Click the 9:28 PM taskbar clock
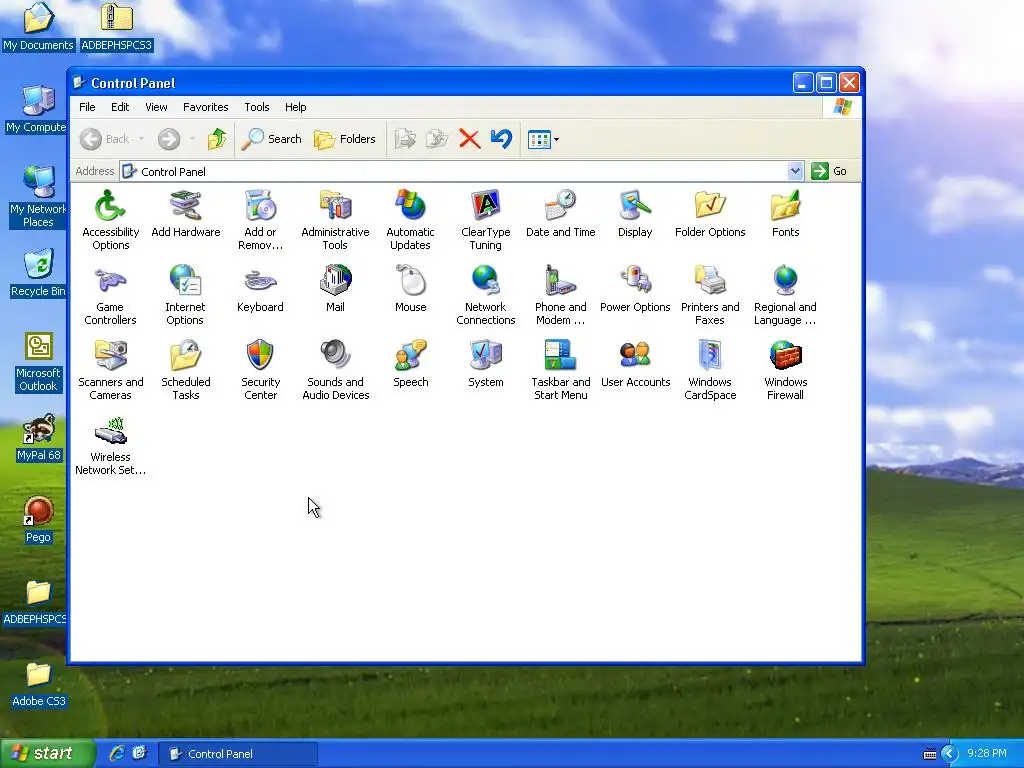 point(986,754)
